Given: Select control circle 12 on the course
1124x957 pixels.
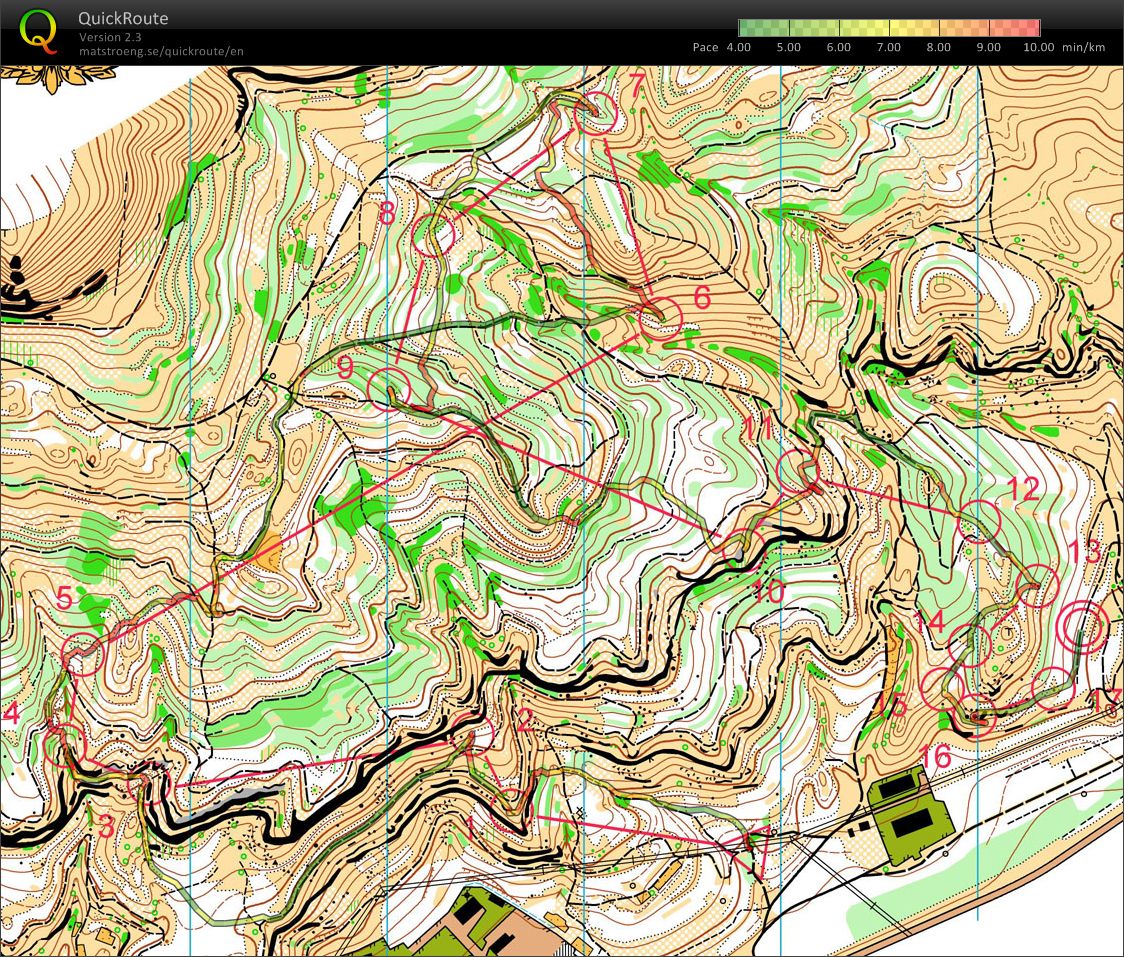Looking at the screenshot, I should [979, 522].
